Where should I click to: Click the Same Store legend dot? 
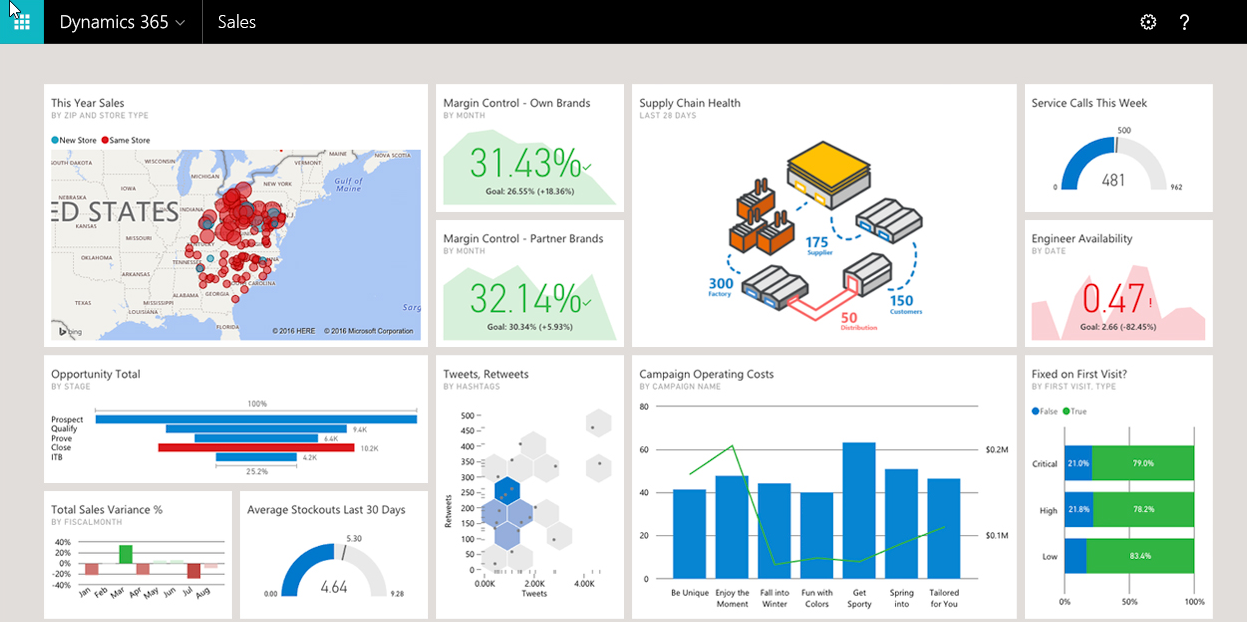tap(104, 140)
